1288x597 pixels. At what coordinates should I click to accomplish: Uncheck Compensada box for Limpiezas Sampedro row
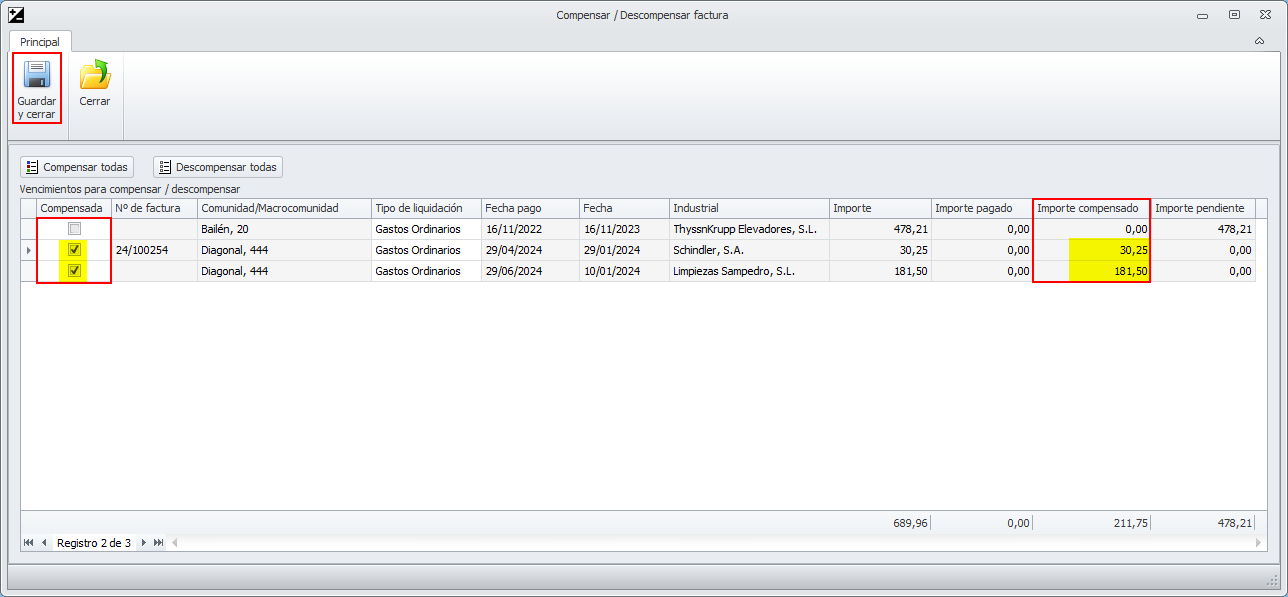point(74,271)
